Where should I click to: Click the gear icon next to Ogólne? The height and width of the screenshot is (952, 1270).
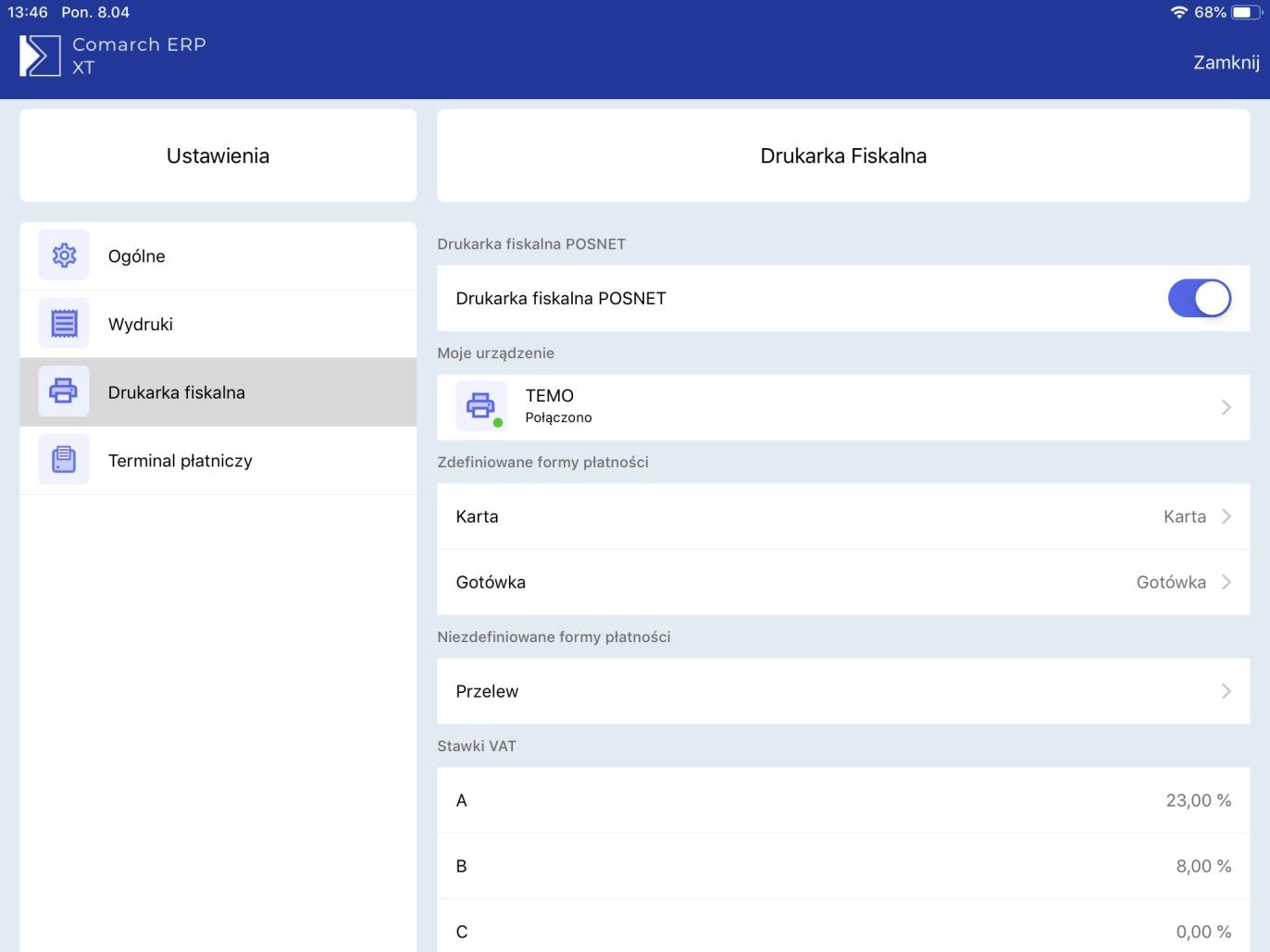[x=64, y=255]
